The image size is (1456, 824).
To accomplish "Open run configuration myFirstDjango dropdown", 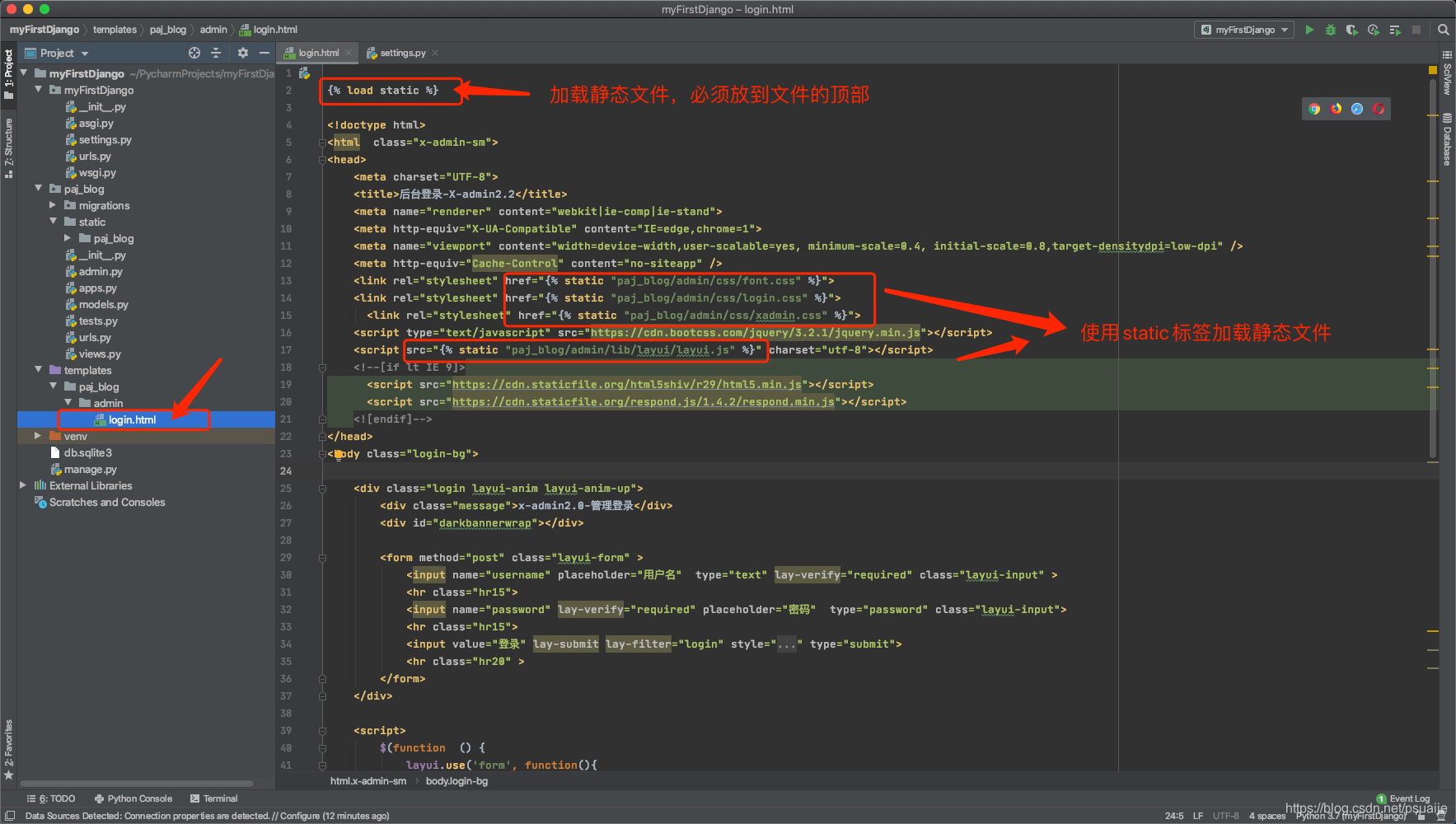I will [x=1245, y=30].
